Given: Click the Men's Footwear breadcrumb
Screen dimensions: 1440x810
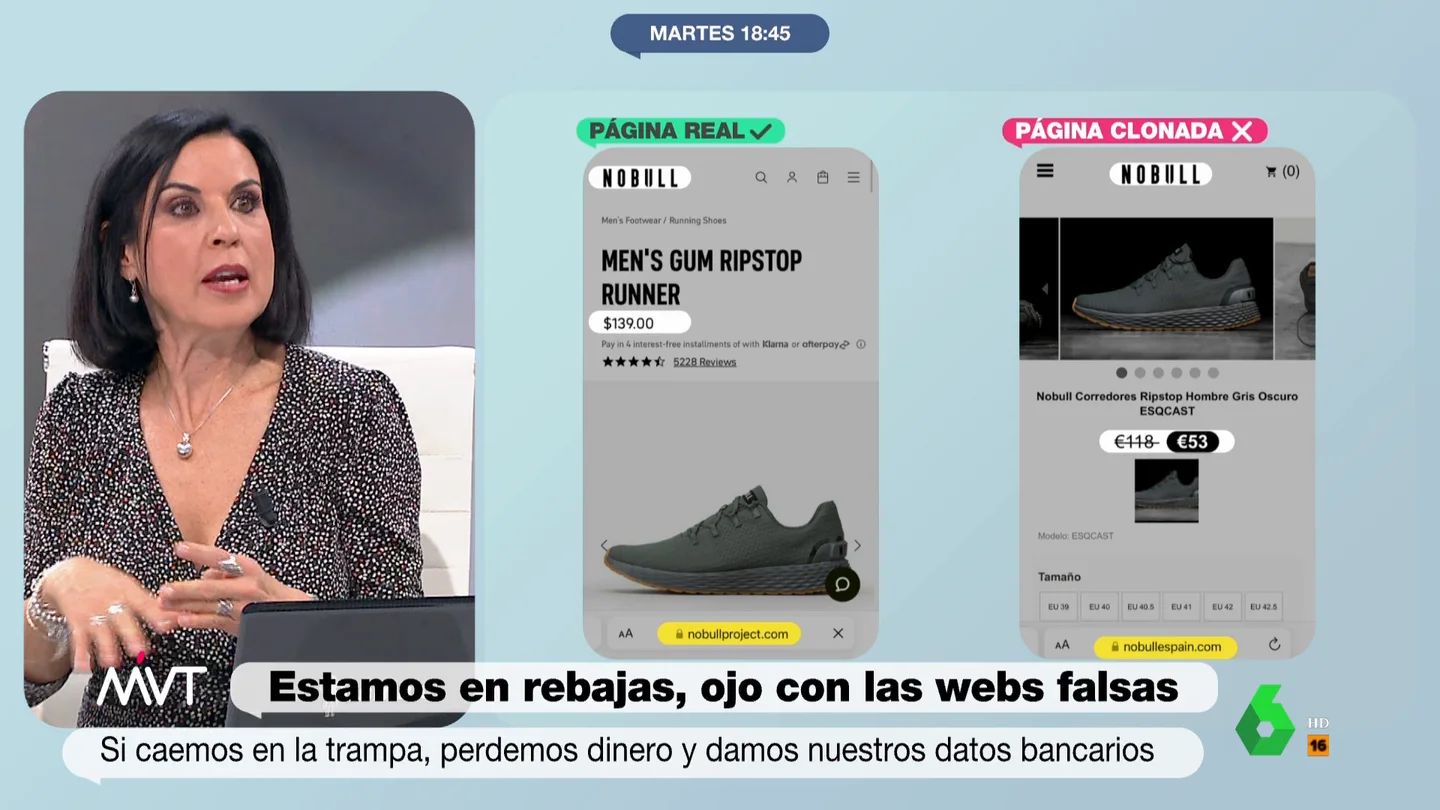Looking at the screenshot, I should [x=630, y=220].
